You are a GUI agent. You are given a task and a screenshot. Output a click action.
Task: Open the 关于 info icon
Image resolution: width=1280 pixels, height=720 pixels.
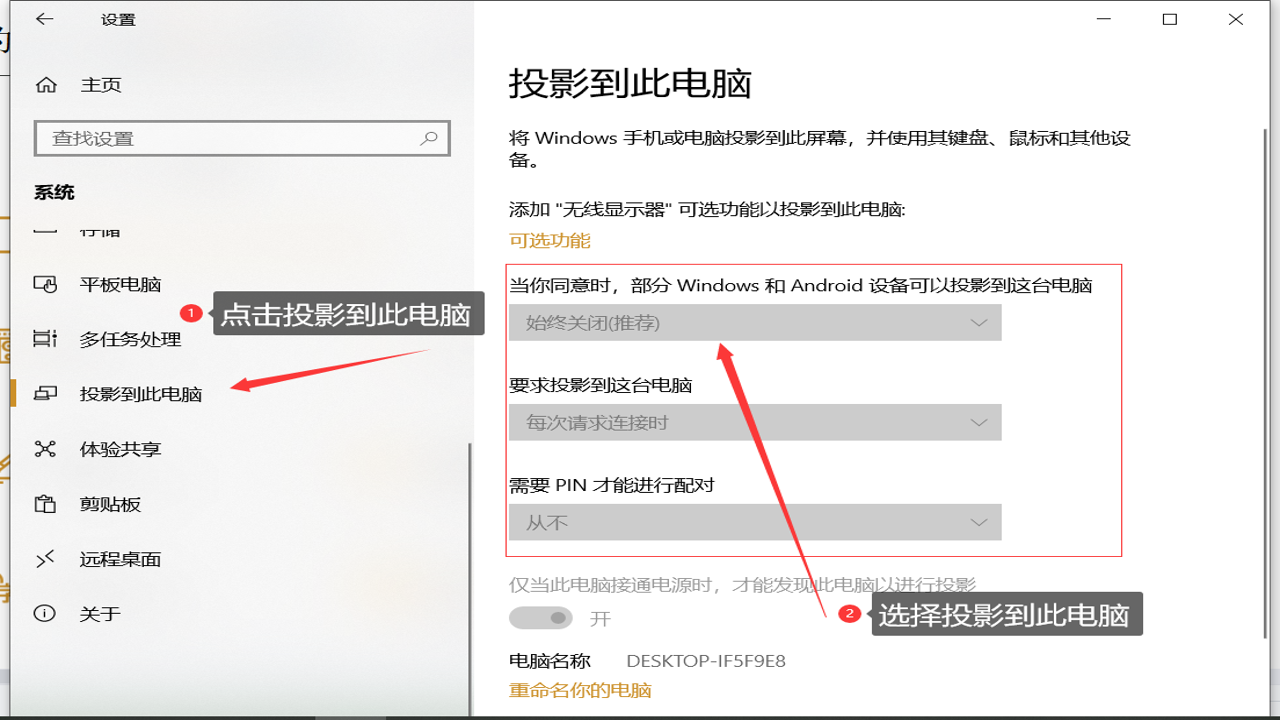[46, 614]
